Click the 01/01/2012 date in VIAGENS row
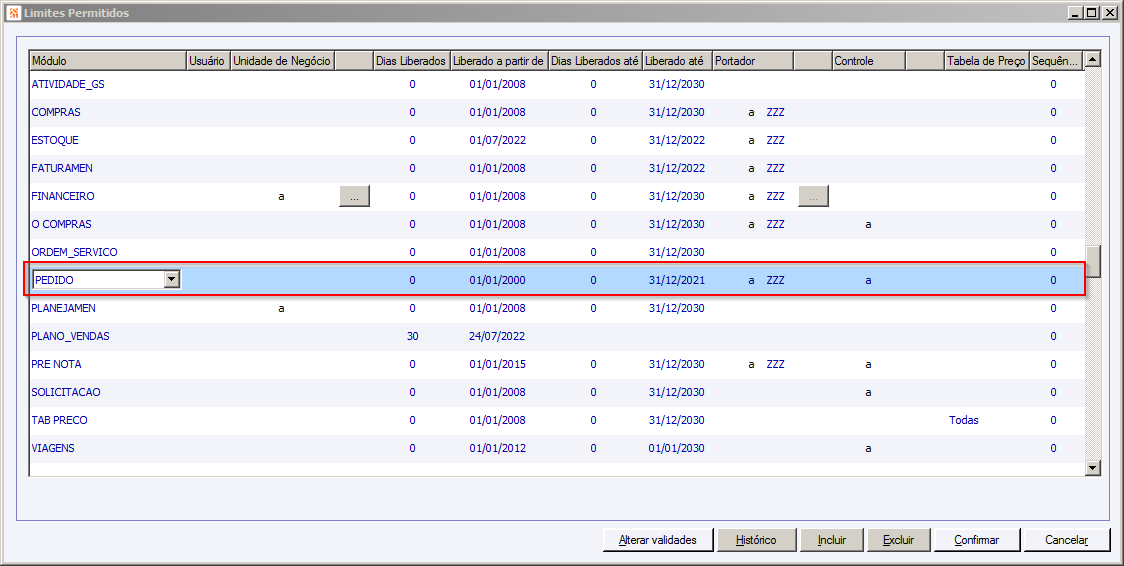Viewport: 1124px width, 566px height. [x=497, y=448]
